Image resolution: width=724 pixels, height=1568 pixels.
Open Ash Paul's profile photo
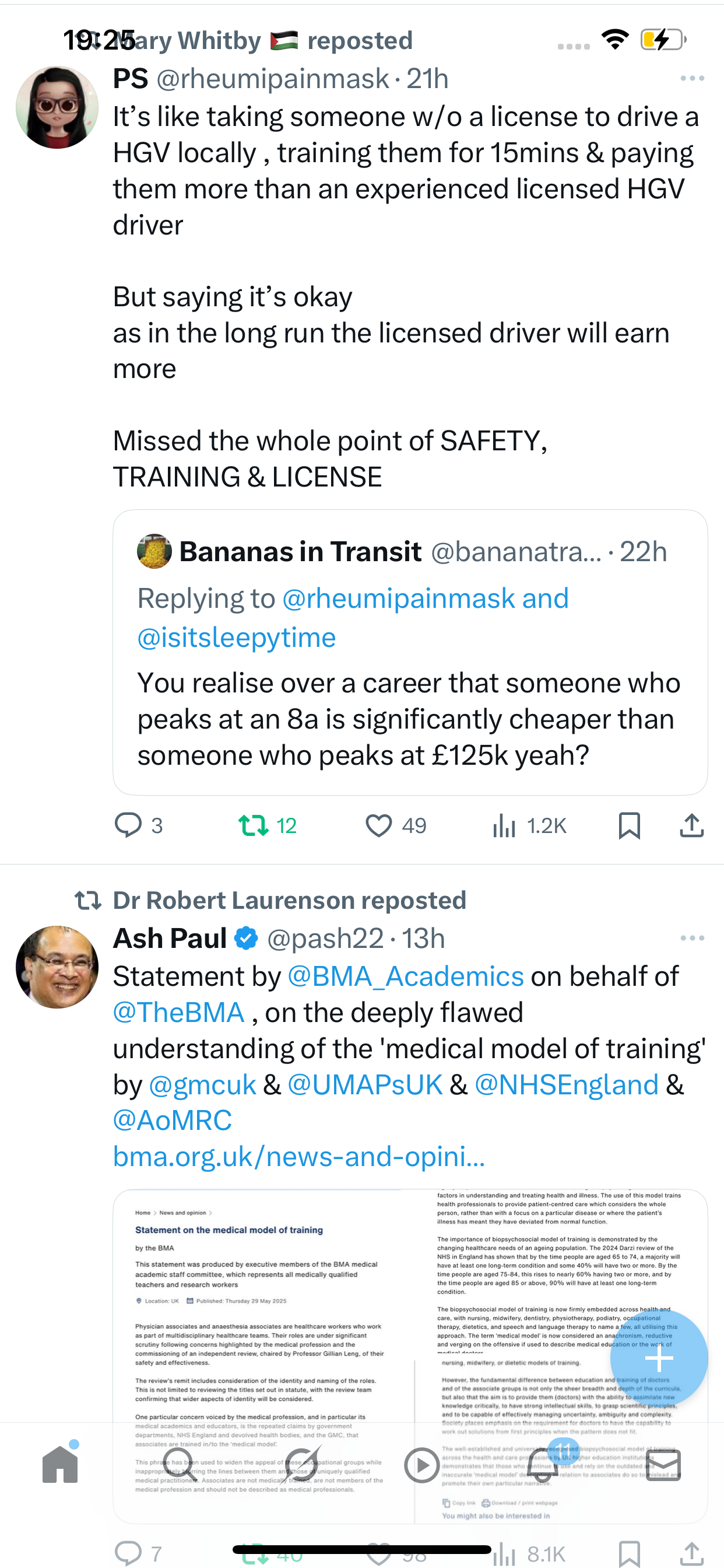pos(57,967)
